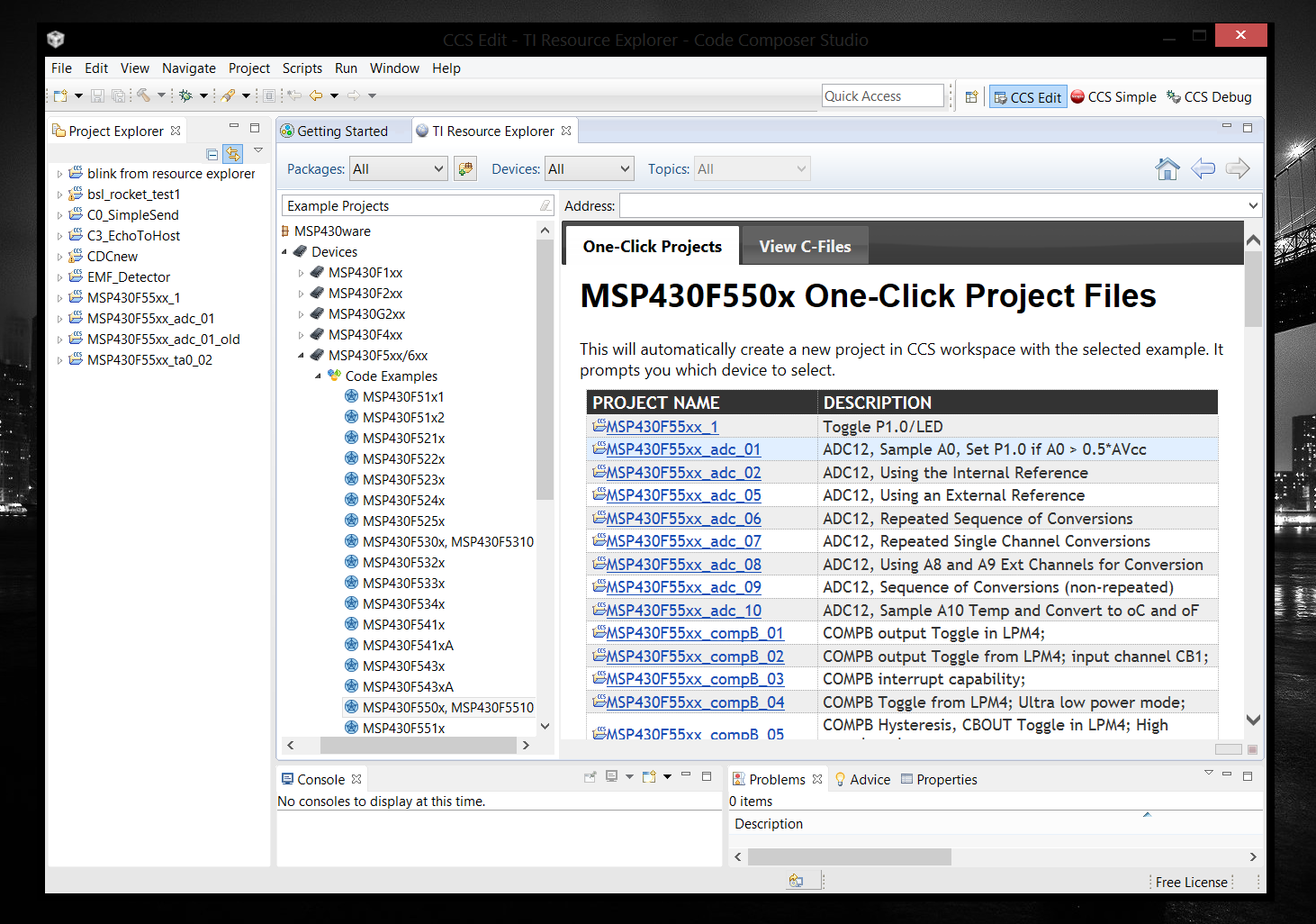The height and width of the screenshot is (924, 1316).
Task: Save the current file via the save icon
Action: point(98,95)
